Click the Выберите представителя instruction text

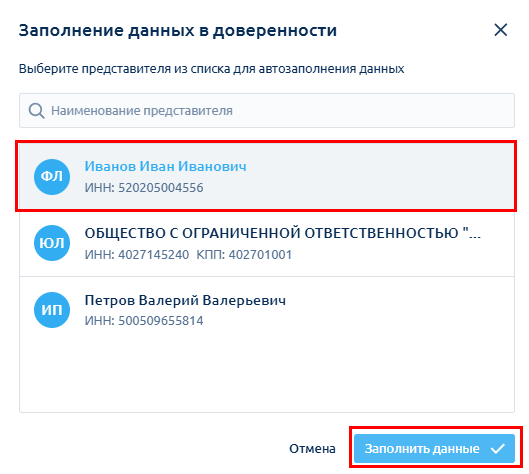click(212, 69)
